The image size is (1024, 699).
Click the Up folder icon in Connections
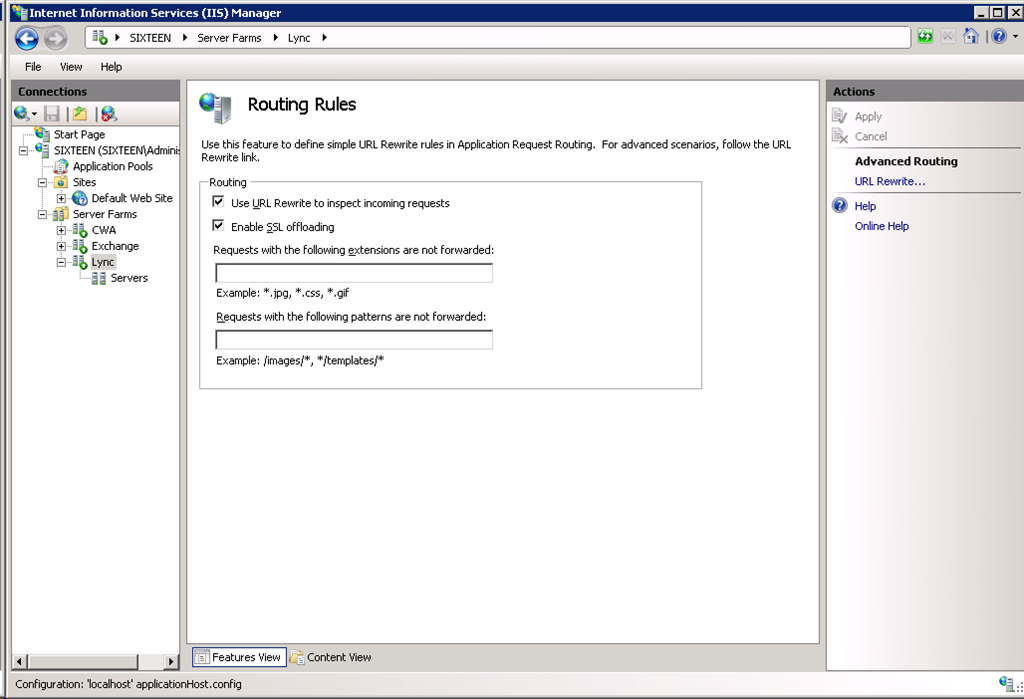[x=80, y=114]
